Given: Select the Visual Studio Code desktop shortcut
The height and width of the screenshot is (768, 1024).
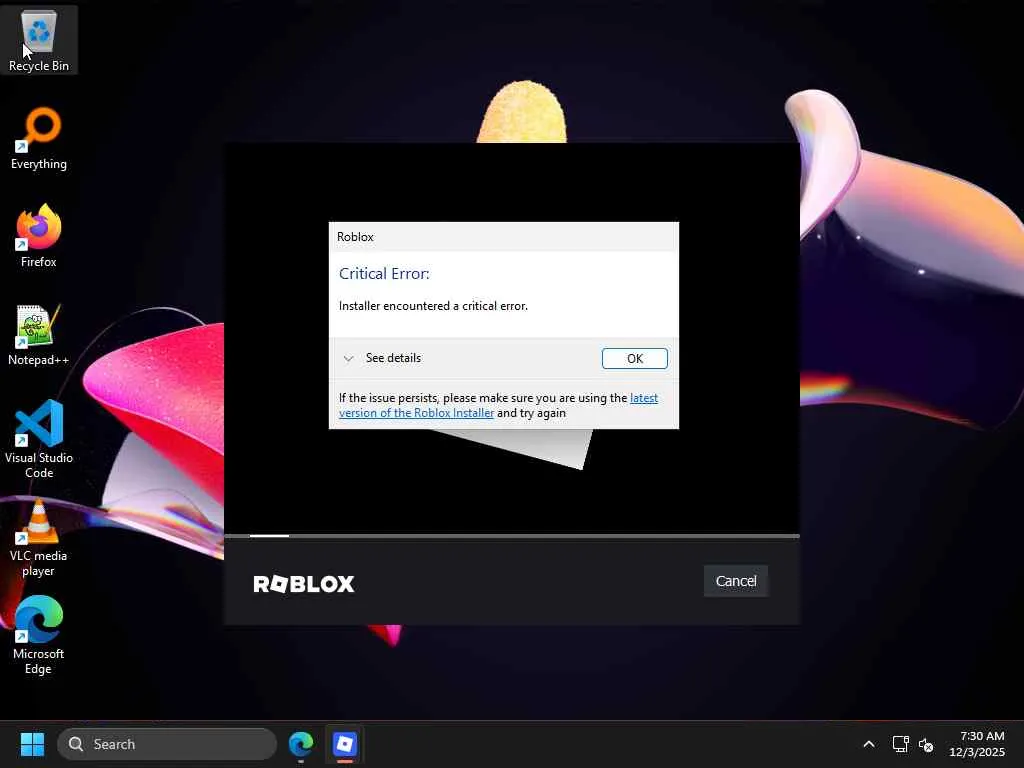Looking at the screenshot, I should click(x=39, y=439).
